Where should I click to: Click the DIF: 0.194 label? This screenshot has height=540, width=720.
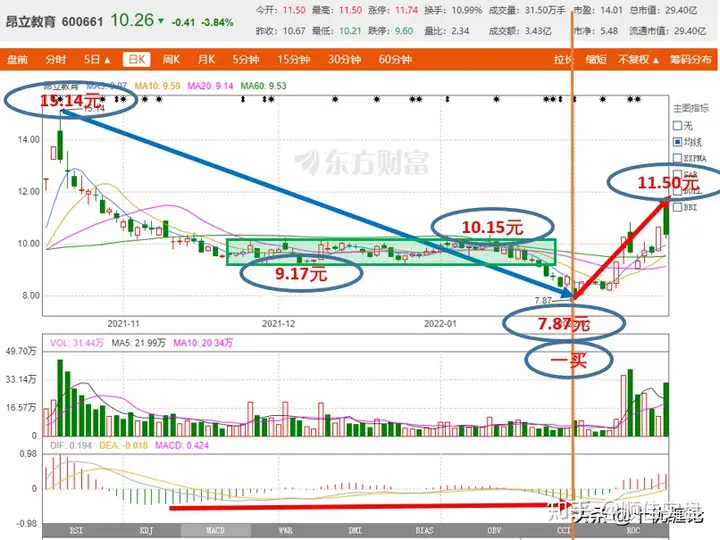click(71, 445)
